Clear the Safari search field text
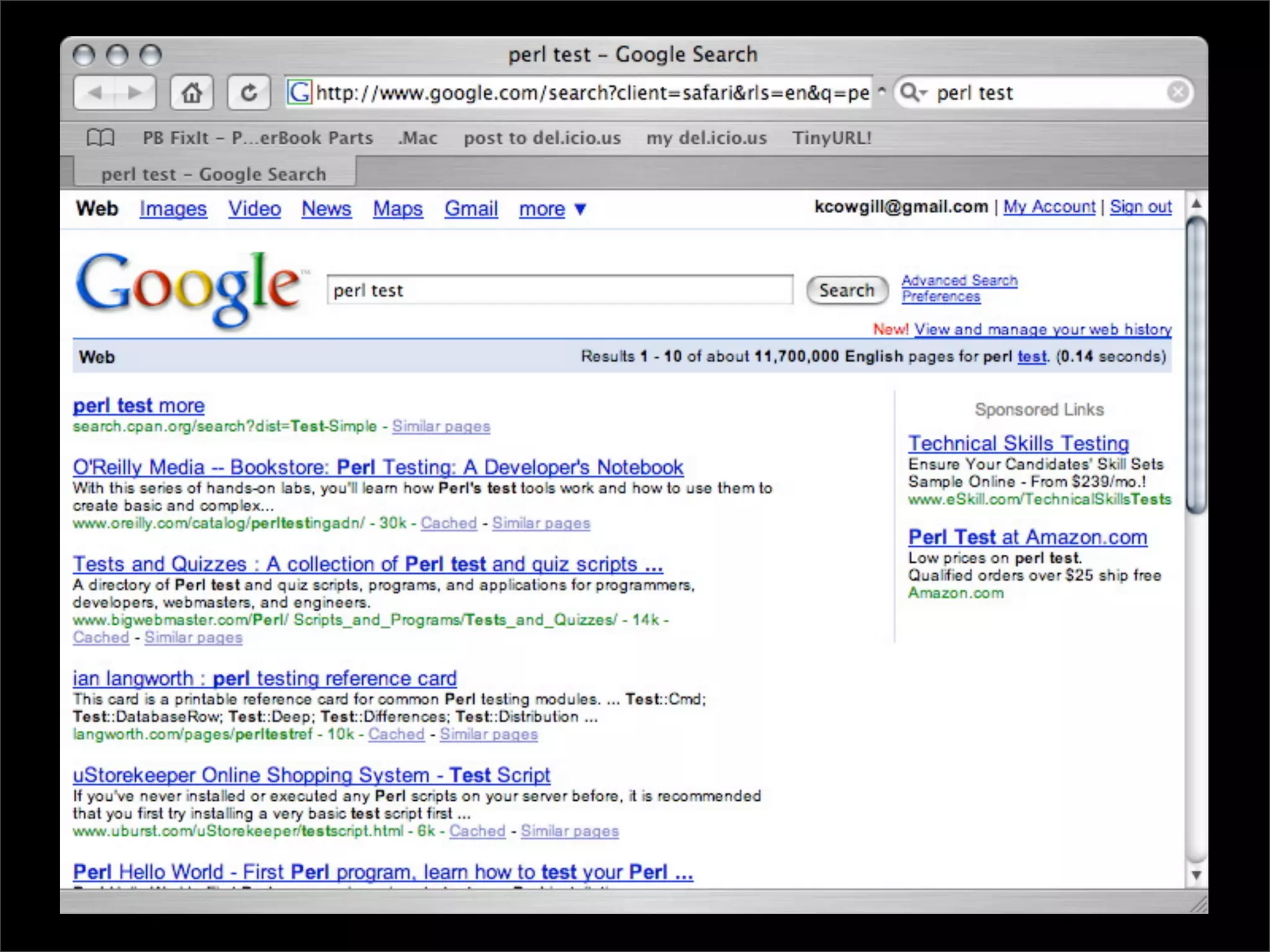This screenshot has width=1270, height=952. pyautogui.click(x=1177, y=92)
